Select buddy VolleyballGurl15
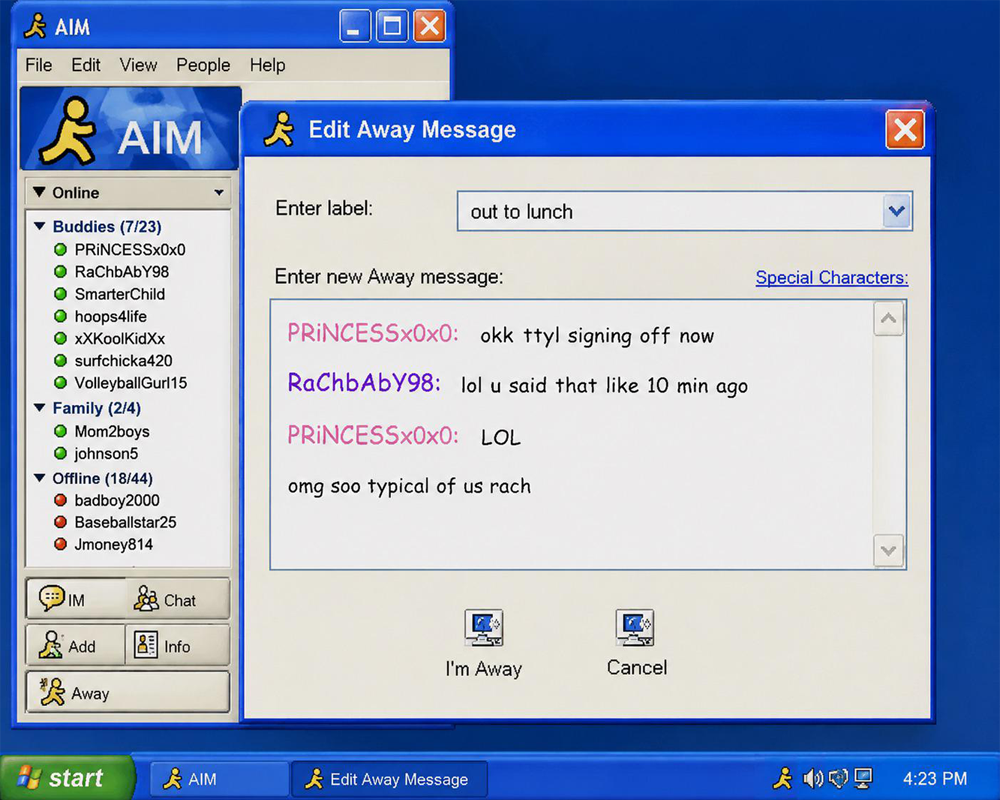Screen dimensions: 1000x800 tap(130, 383)
